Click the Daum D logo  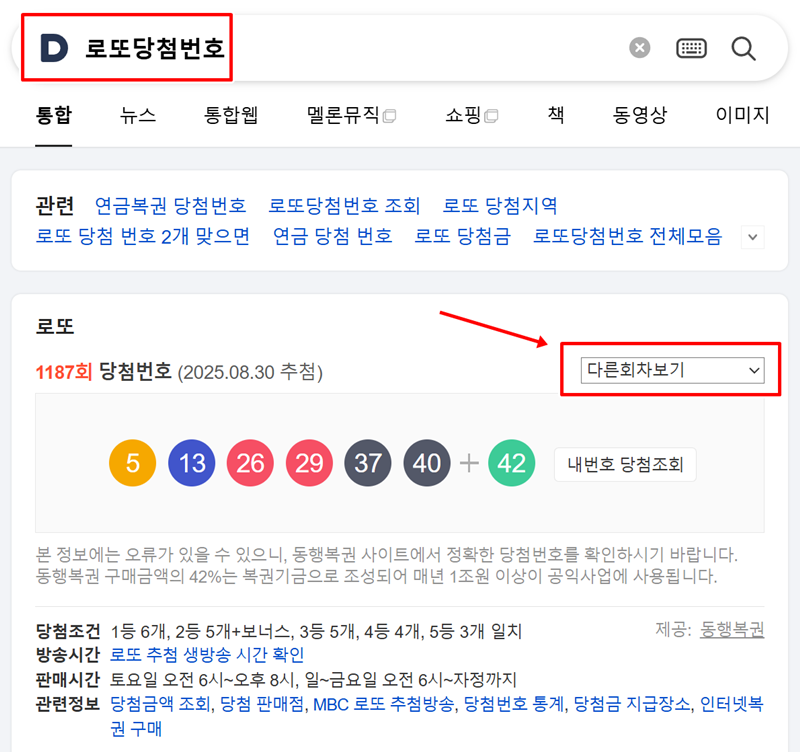[55, 48]
